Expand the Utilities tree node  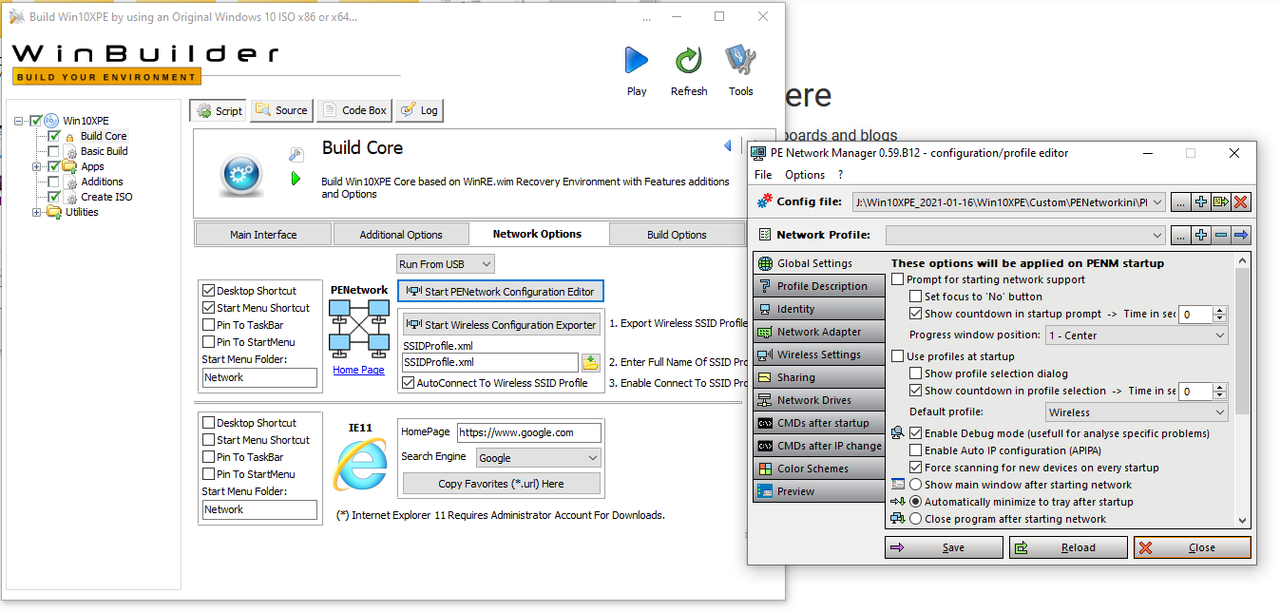(37, 212)
